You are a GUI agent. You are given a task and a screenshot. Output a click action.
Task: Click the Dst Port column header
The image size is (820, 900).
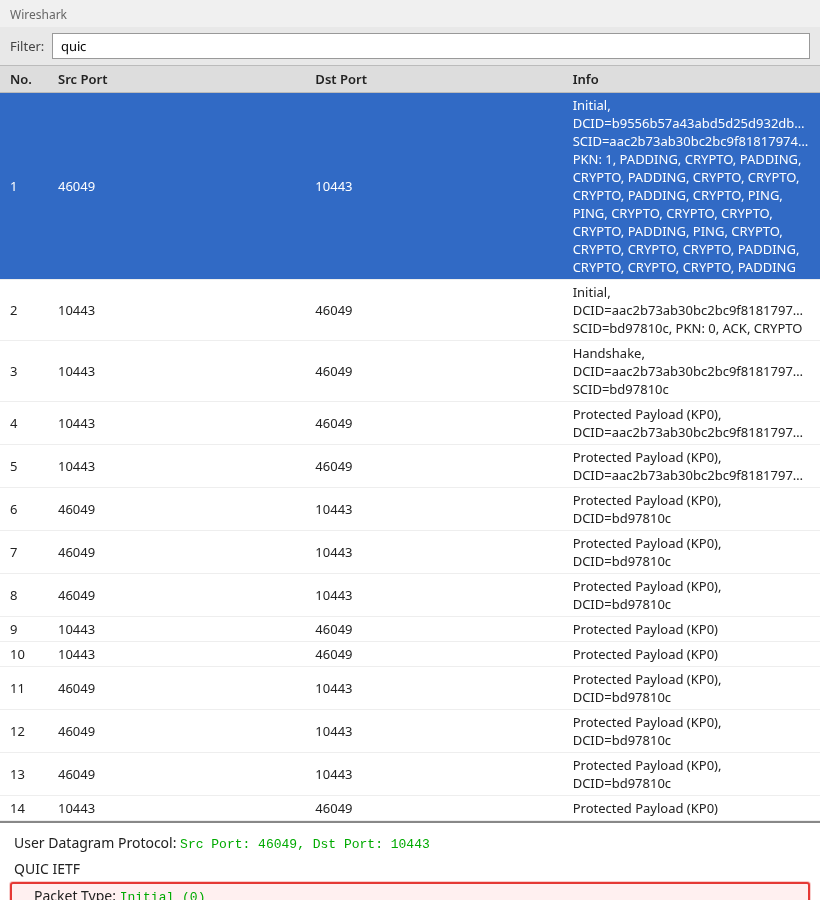tap(340, 79)
